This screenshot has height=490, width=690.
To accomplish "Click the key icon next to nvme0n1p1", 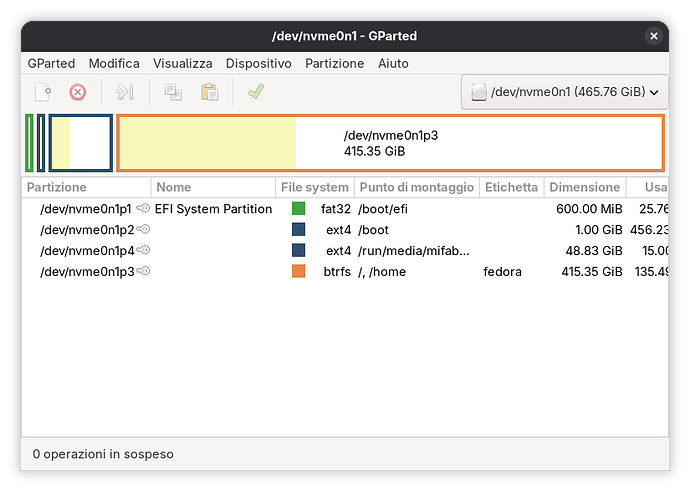I will tap(143, 208).
